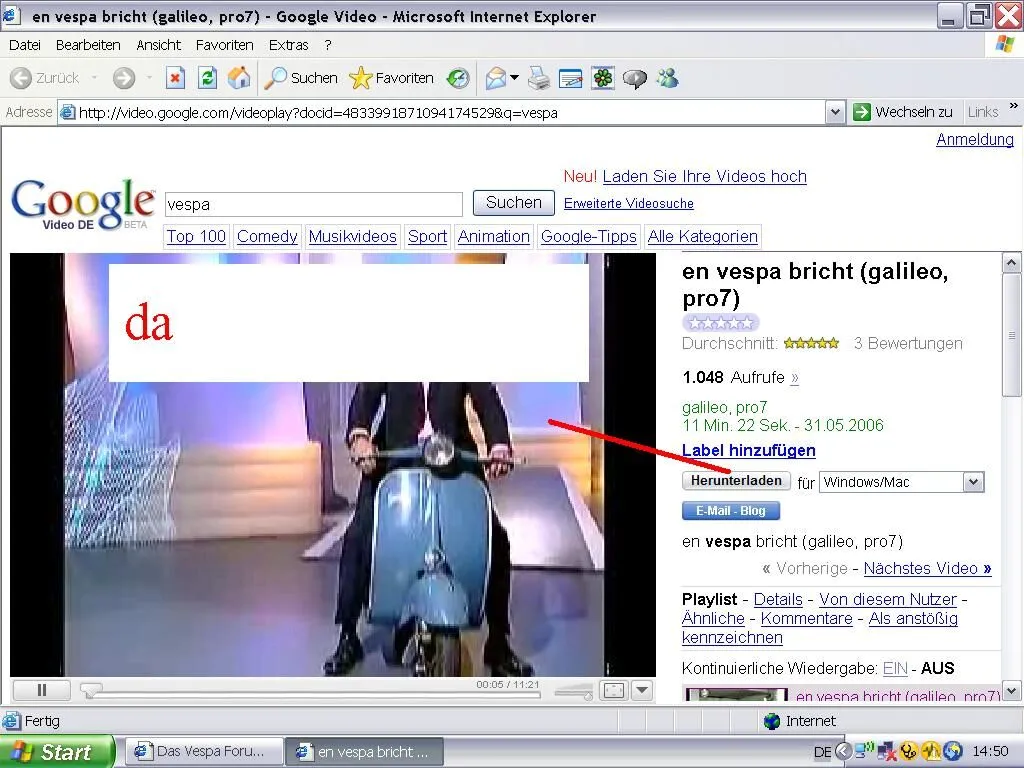Click the video seek slider handle
Screen dimensions: 1024x768
pyautogui.click(x=91, y=690)
